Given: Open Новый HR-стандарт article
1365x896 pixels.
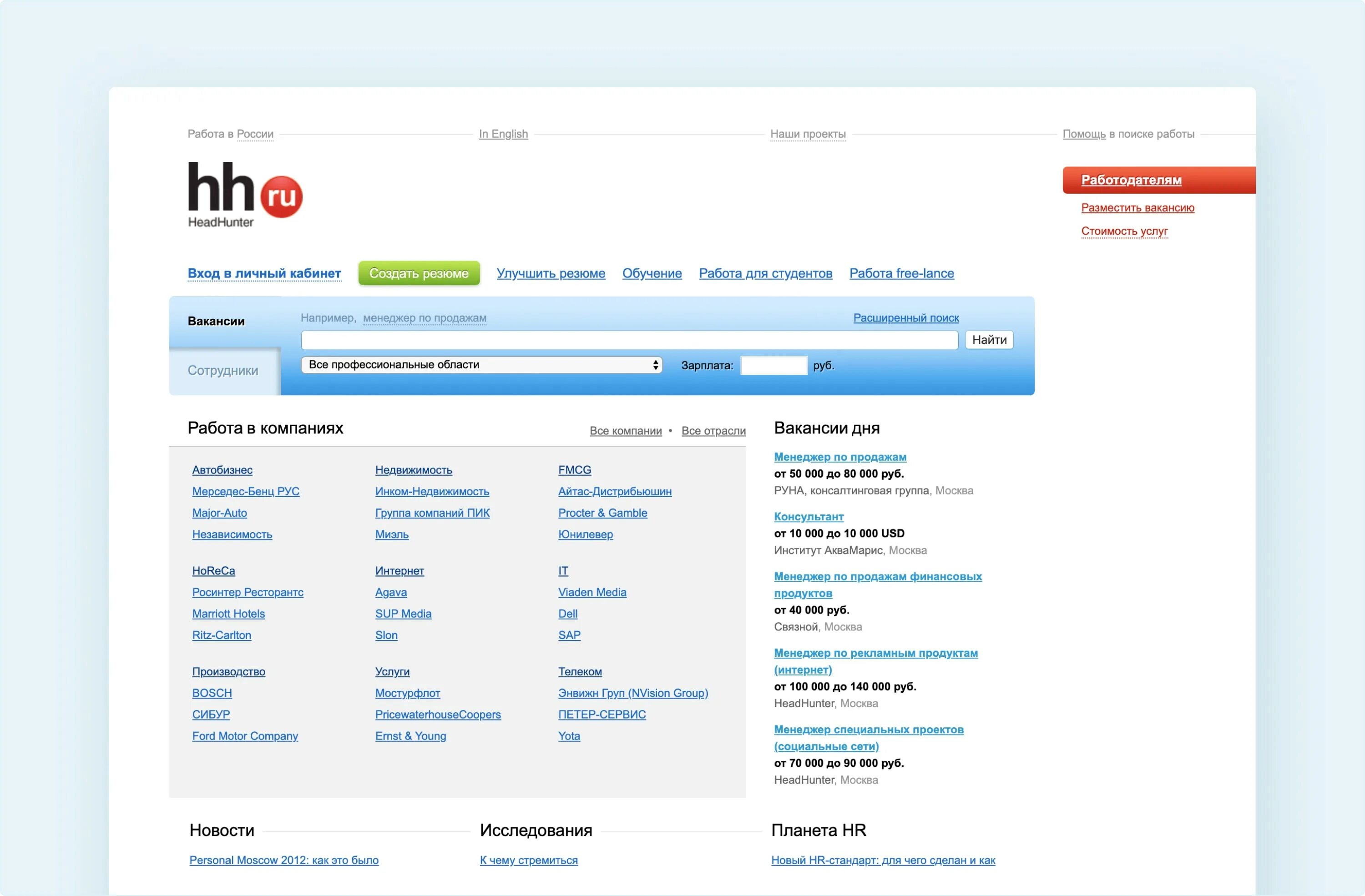Looking at the screenshot, I should click(883, 861).
